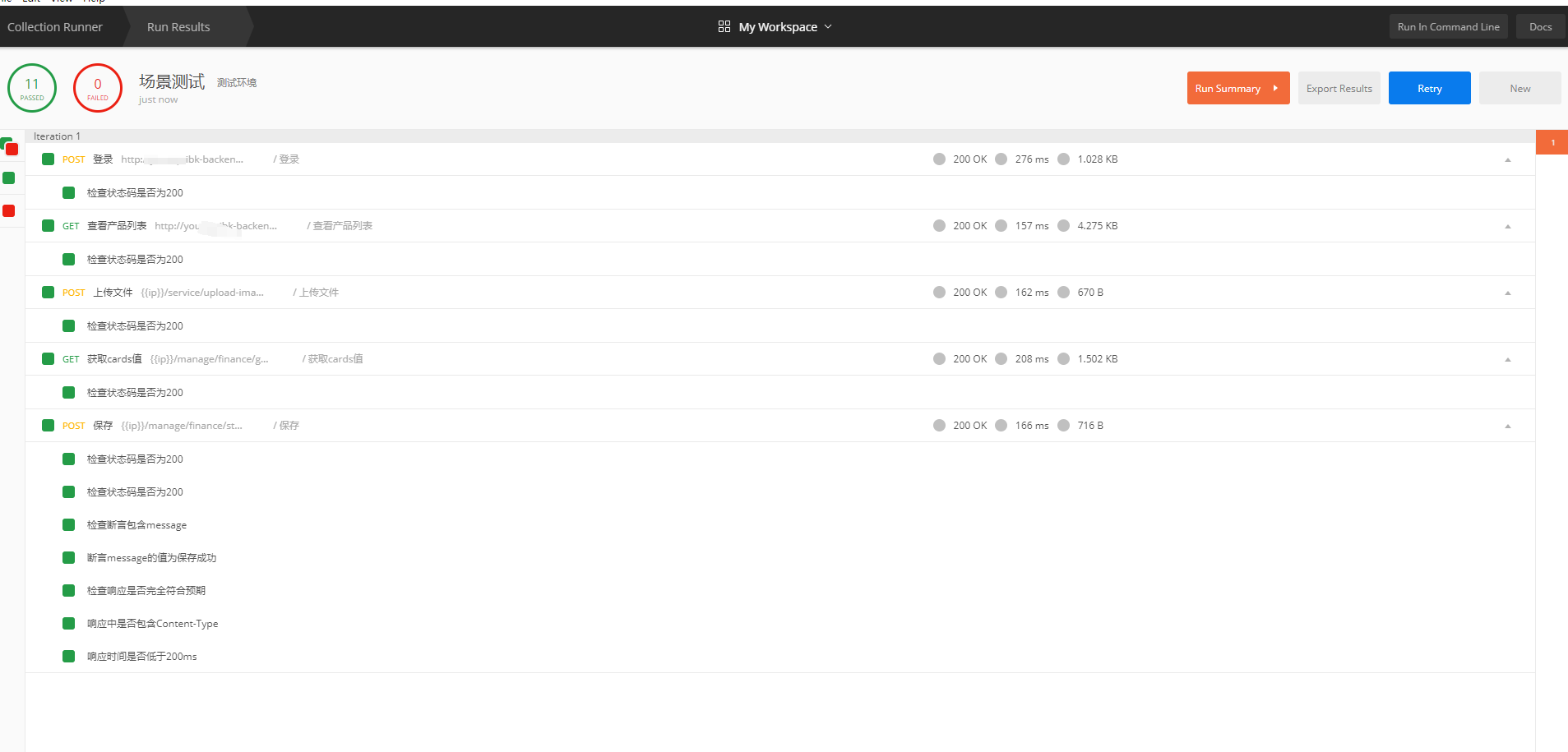
Task: Click the green square in left minimap sidebar
Action: tap(10, 178)
